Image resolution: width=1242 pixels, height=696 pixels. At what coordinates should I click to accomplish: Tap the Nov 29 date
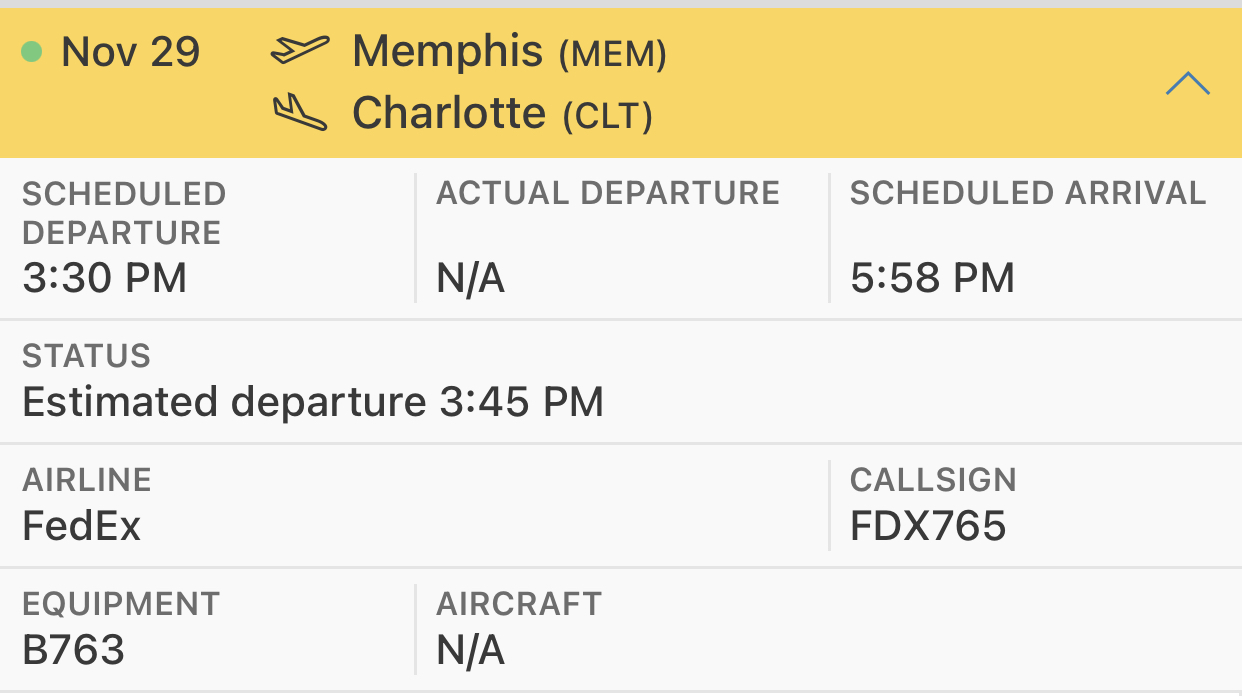[130, 51]
